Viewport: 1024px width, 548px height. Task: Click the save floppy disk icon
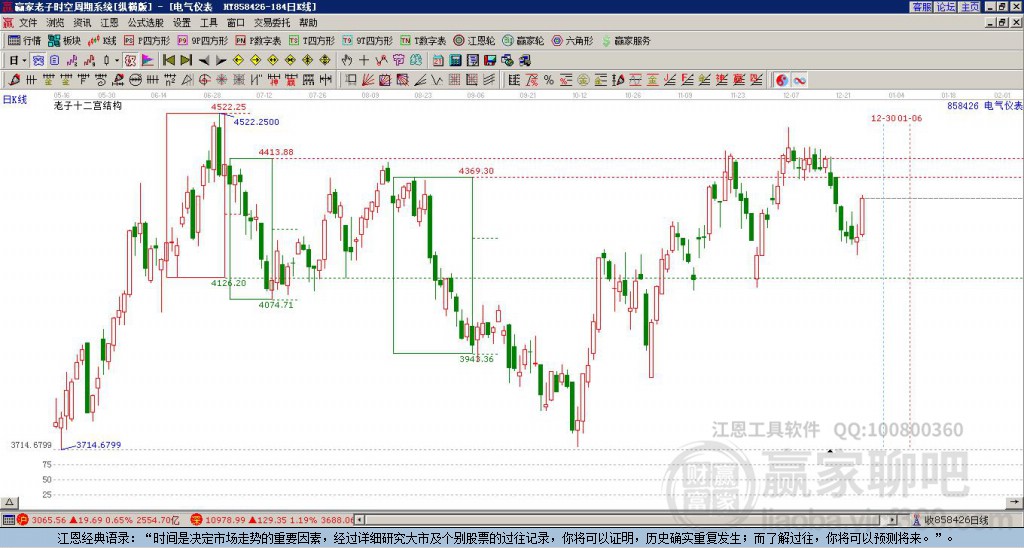[x=490, y=61]
